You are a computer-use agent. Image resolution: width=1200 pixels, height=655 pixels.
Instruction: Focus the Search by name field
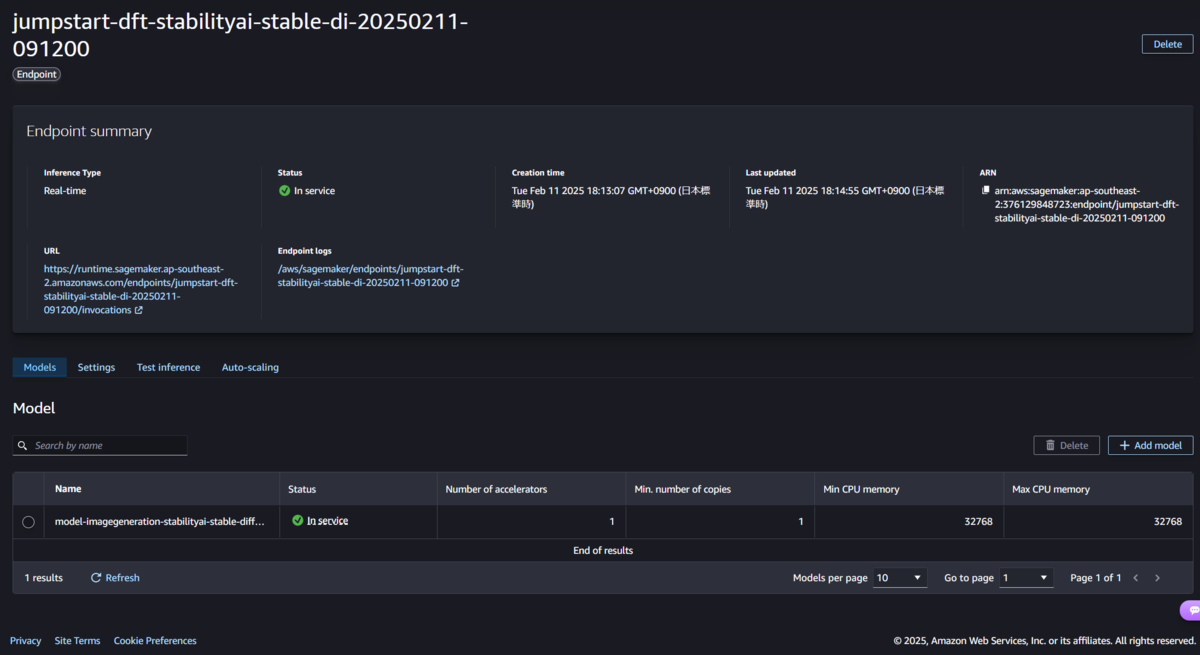(100, 445)
